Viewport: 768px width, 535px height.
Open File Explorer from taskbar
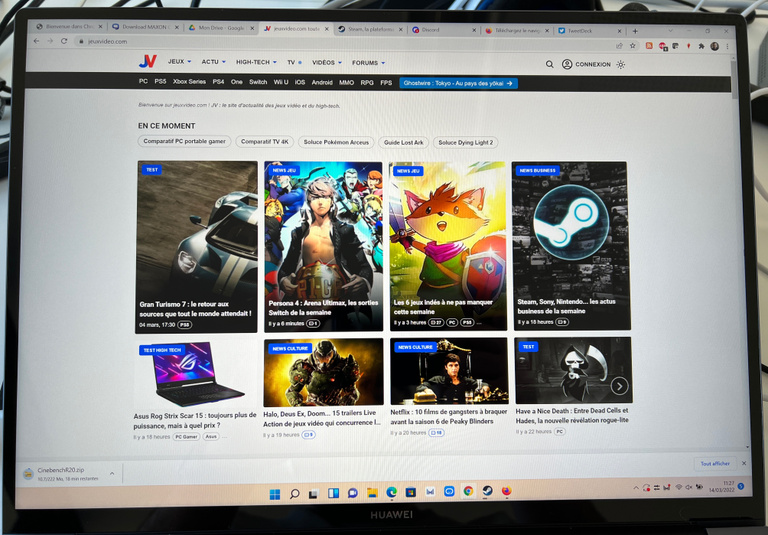[372, 492]
